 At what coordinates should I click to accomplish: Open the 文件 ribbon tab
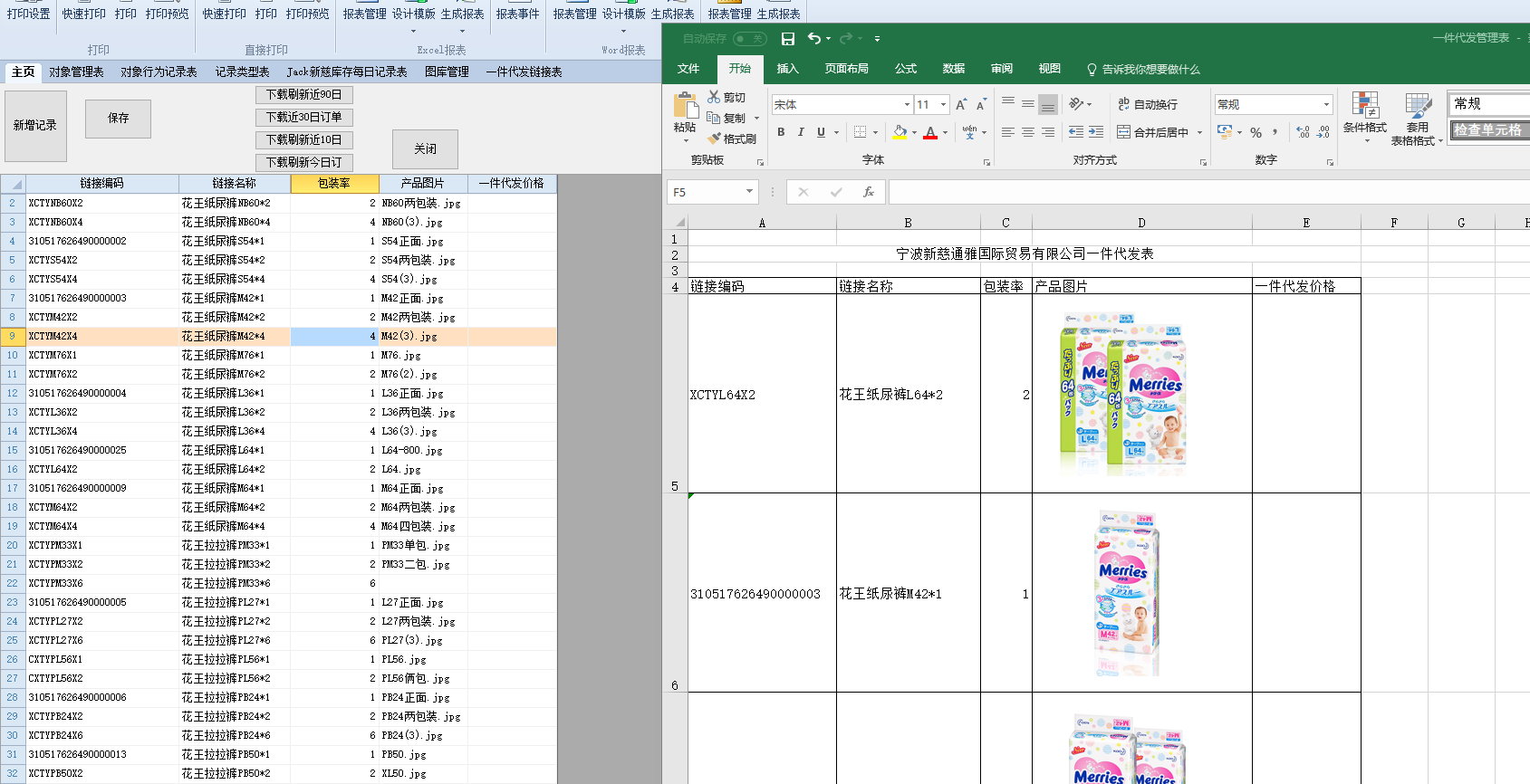point(688,69)
